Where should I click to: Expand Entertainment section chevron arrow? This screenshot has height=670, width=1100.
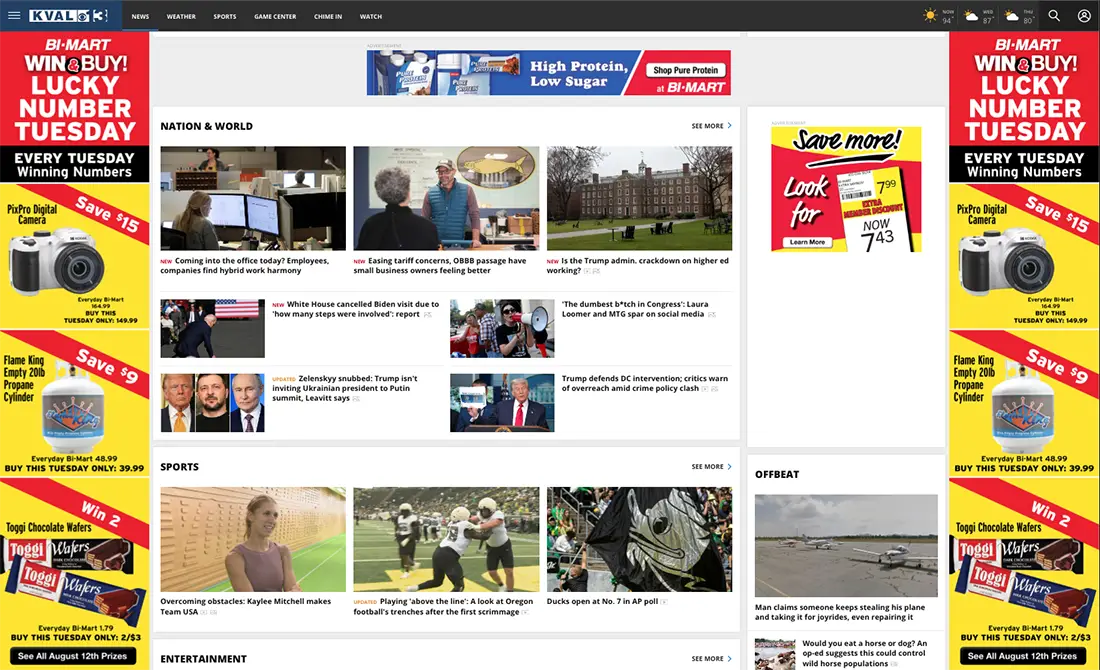(x=730, y=658)
